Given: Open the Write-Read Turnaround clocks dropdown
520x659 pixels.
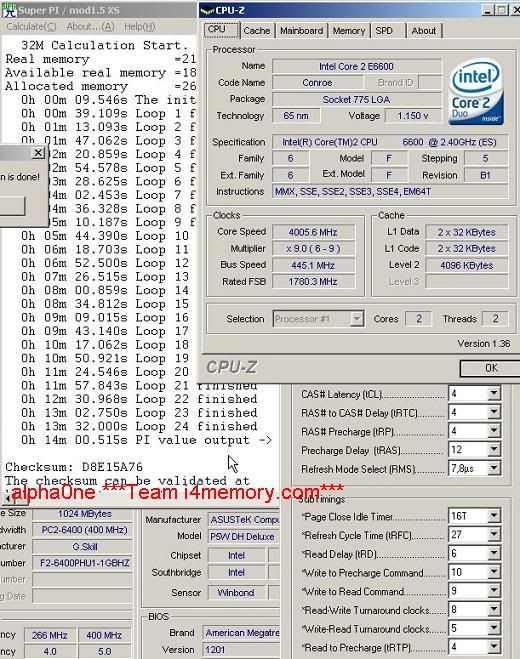Looking at the screenshot, I should [x=494, y=628].
